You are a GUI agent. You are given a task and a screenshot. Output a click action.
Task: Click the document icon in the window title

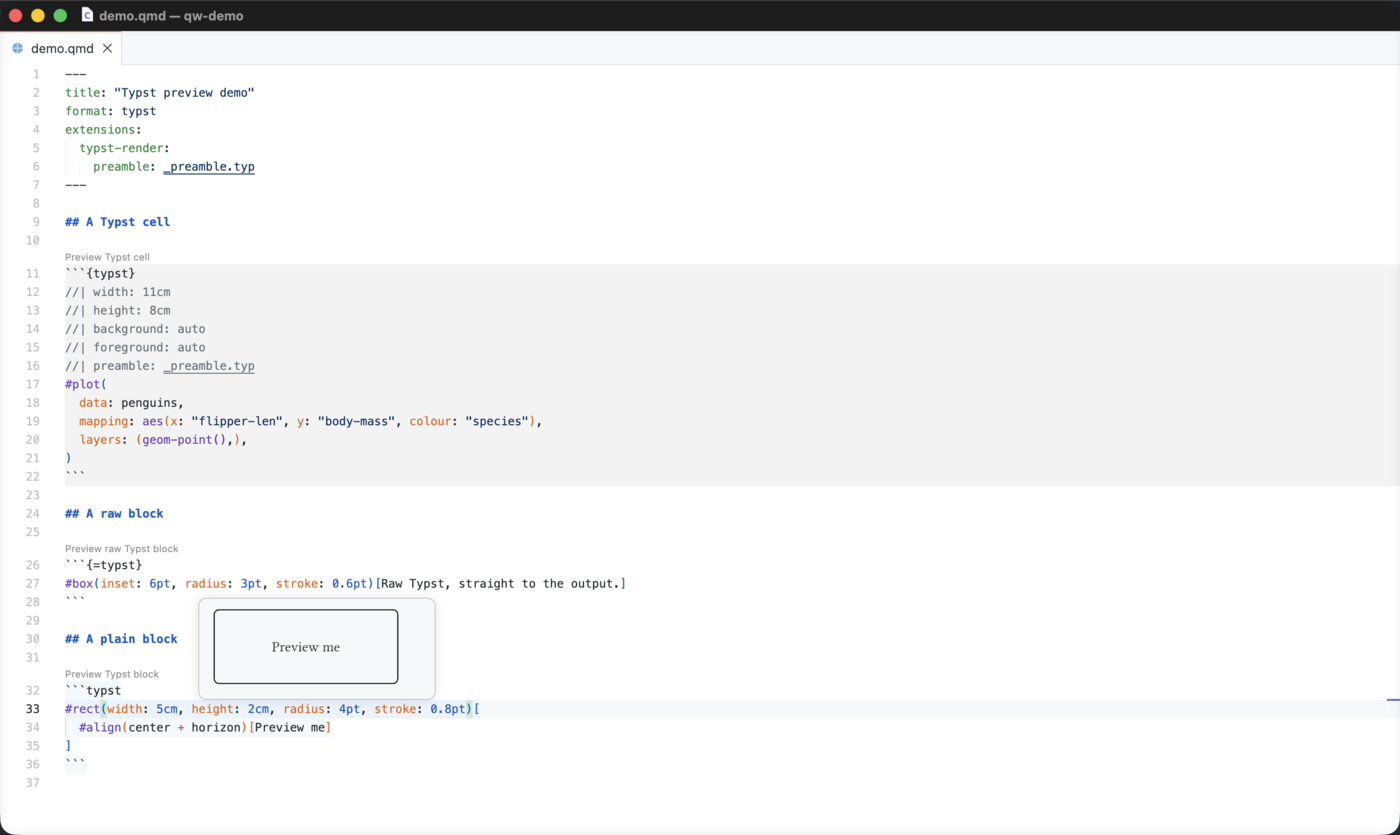[87, 15]
